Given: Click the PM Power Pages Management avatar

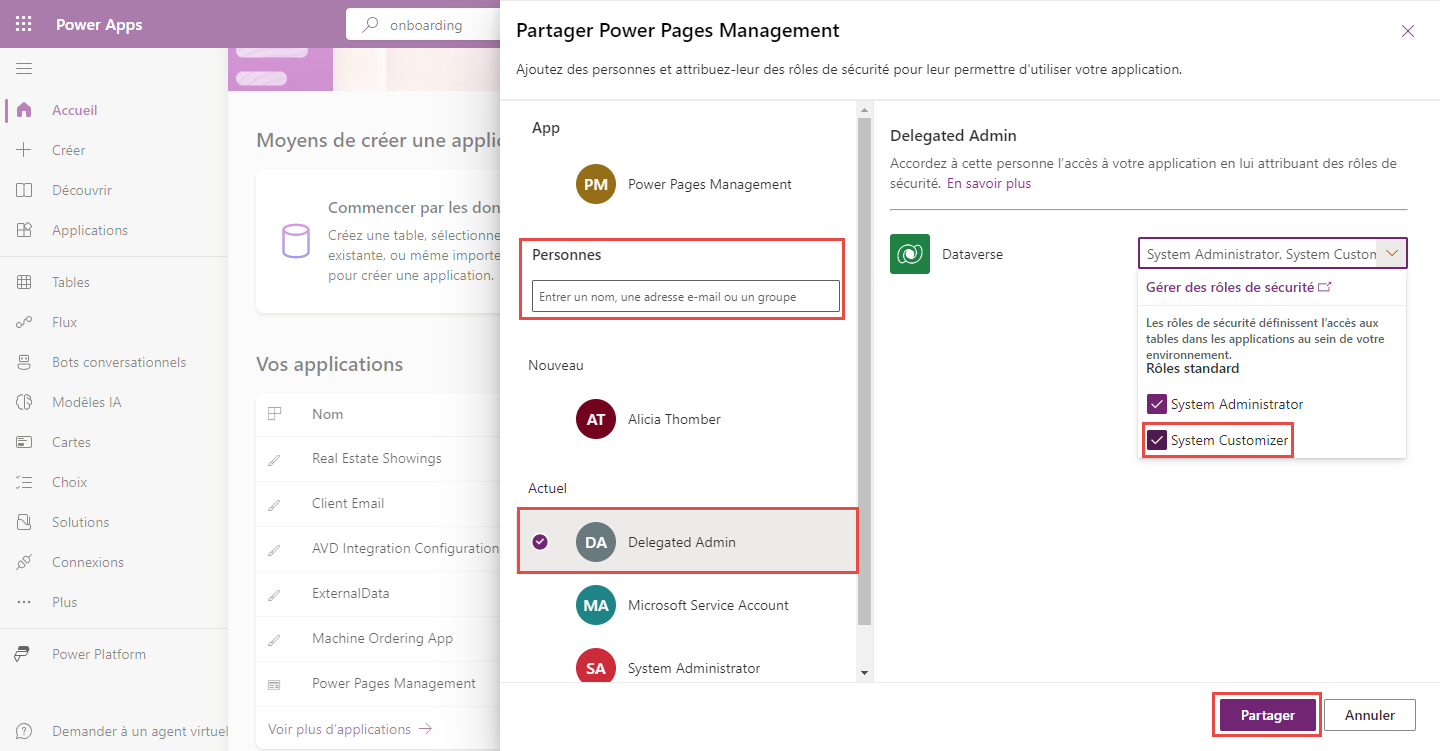Looking at the screenshot, I should tap(596, 184).
